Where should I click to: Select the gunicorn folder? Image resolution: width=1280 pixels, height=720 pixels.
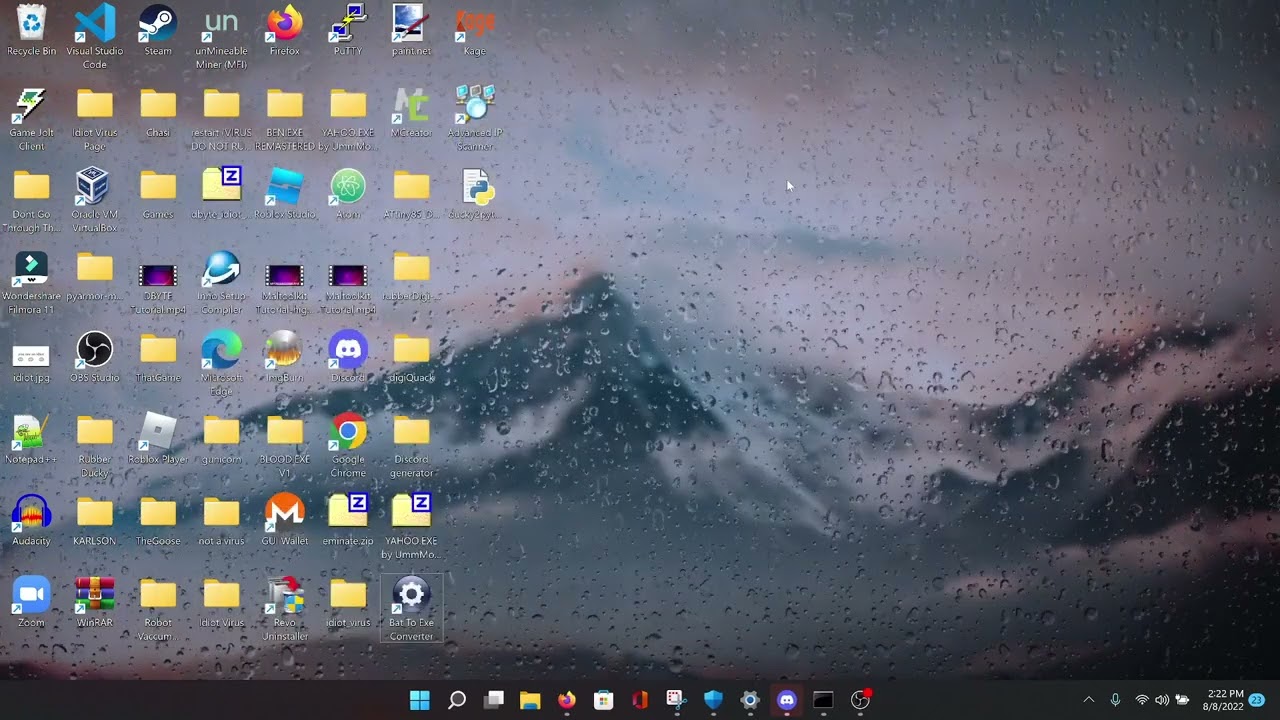[x=221, y=441]
